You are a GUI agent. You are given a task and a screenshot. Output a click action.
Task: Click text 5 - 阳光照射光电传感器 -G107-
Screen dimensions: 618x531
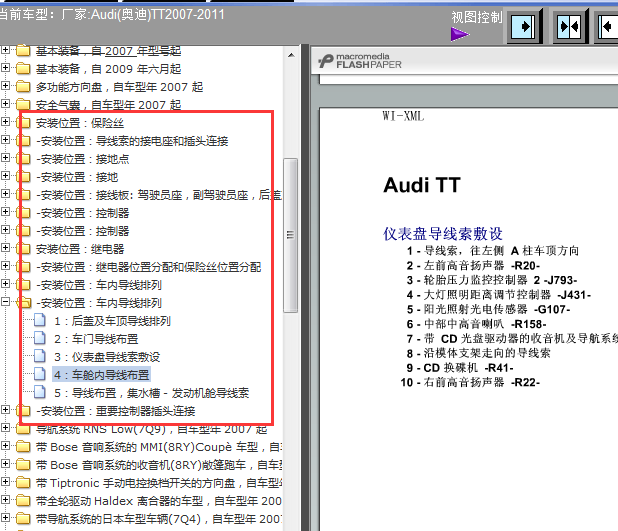click(x=488, y=309)
